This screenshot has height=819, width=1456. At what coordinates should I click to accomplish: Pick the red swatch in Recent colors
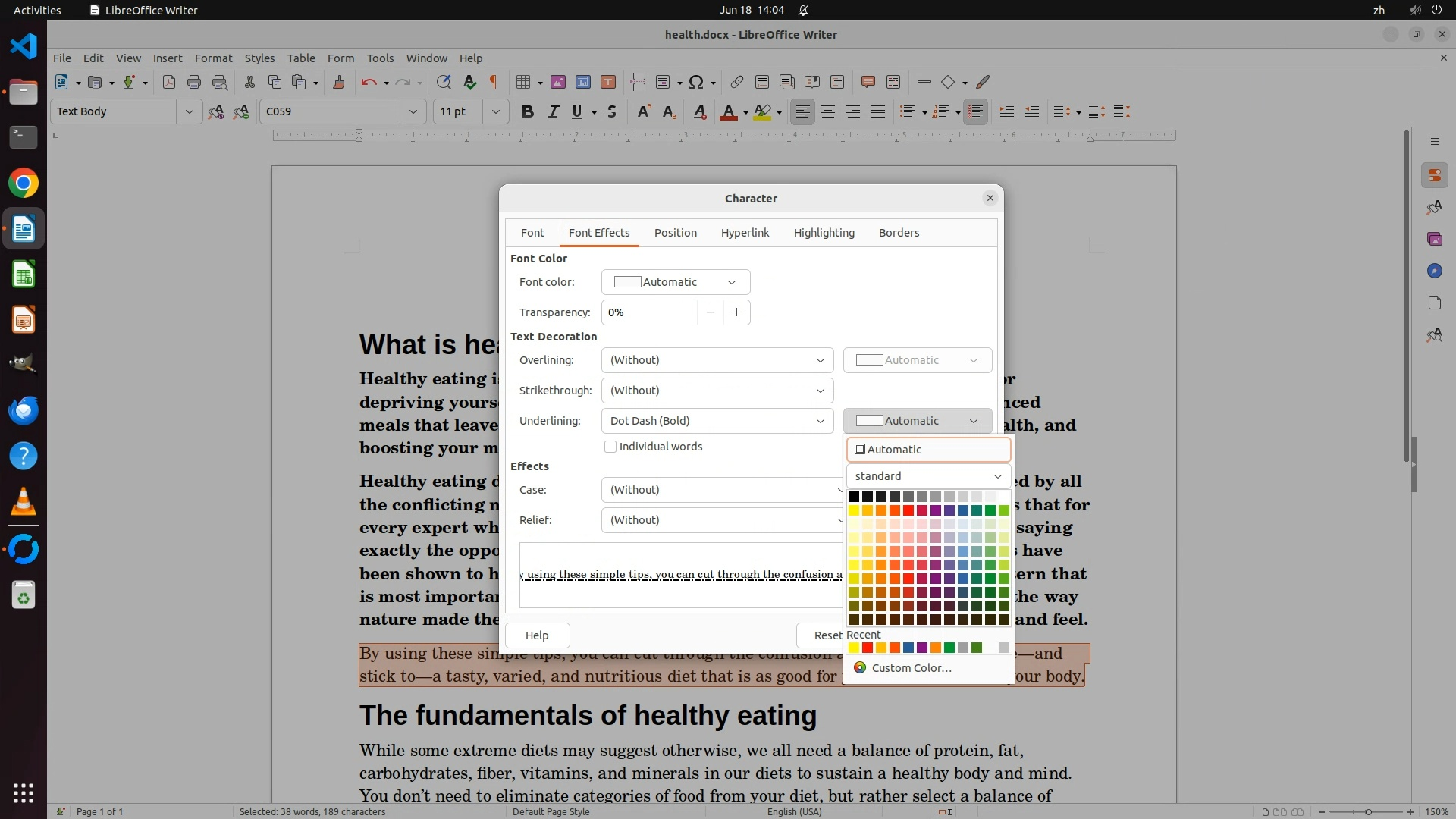[868, 648]
